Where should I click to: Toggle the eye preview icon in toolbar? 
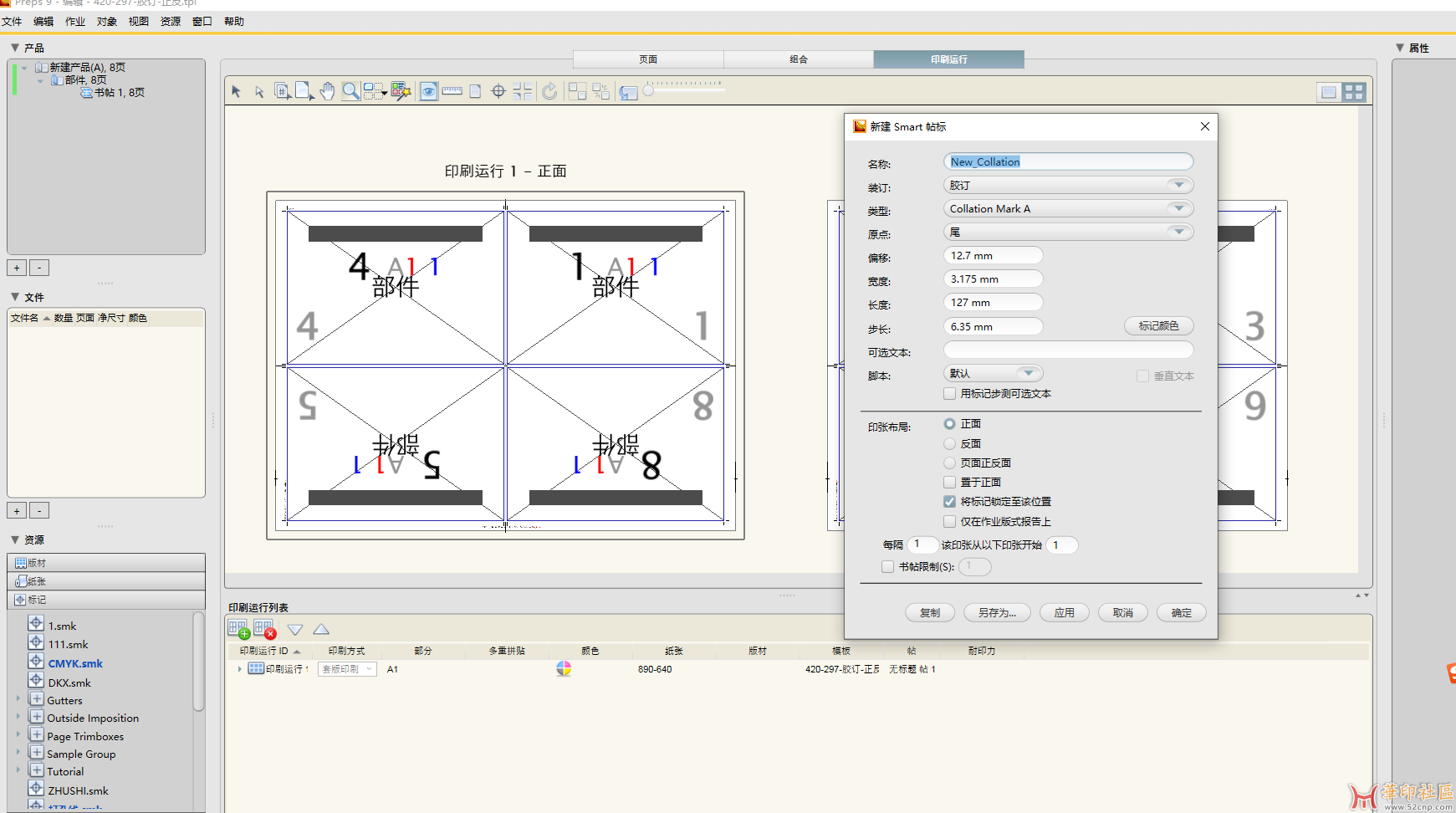428,91
